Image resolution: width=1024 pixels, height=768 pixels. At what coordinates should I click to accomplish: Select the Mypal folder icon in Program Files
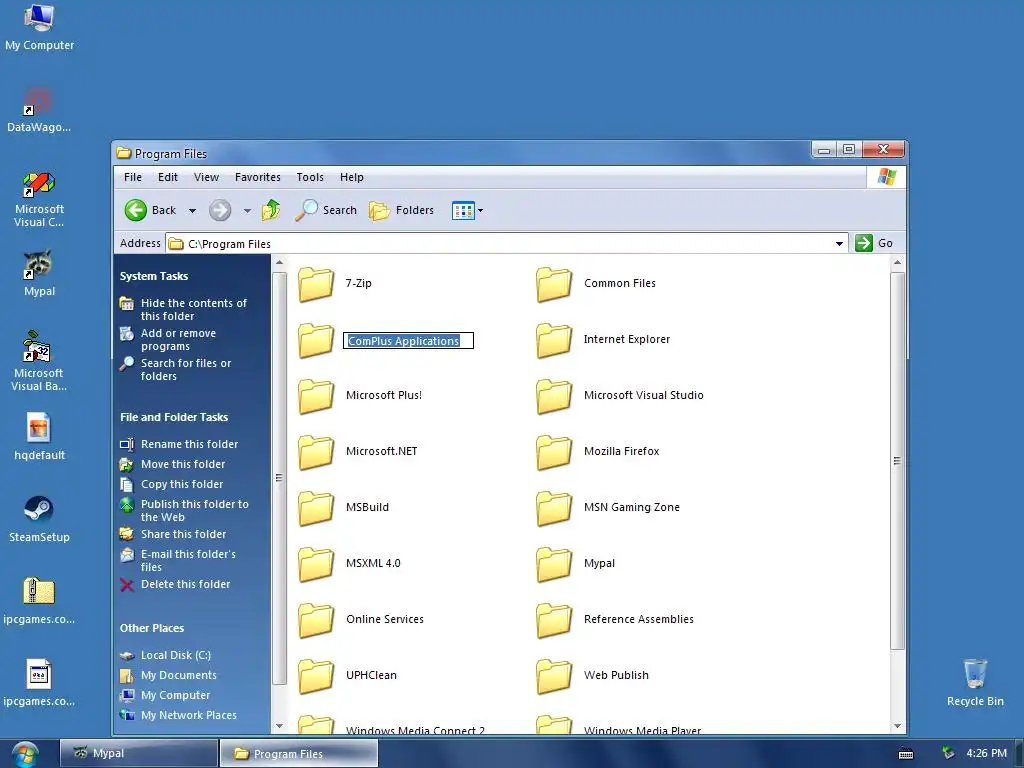[554, 566]
